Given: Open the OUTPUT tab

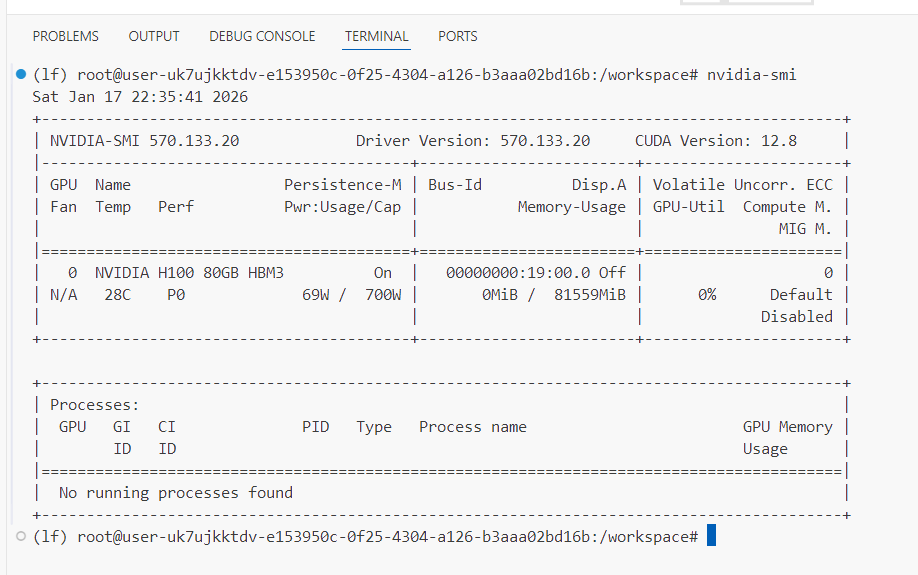Looking at the screenshot, I should point(154,36).
